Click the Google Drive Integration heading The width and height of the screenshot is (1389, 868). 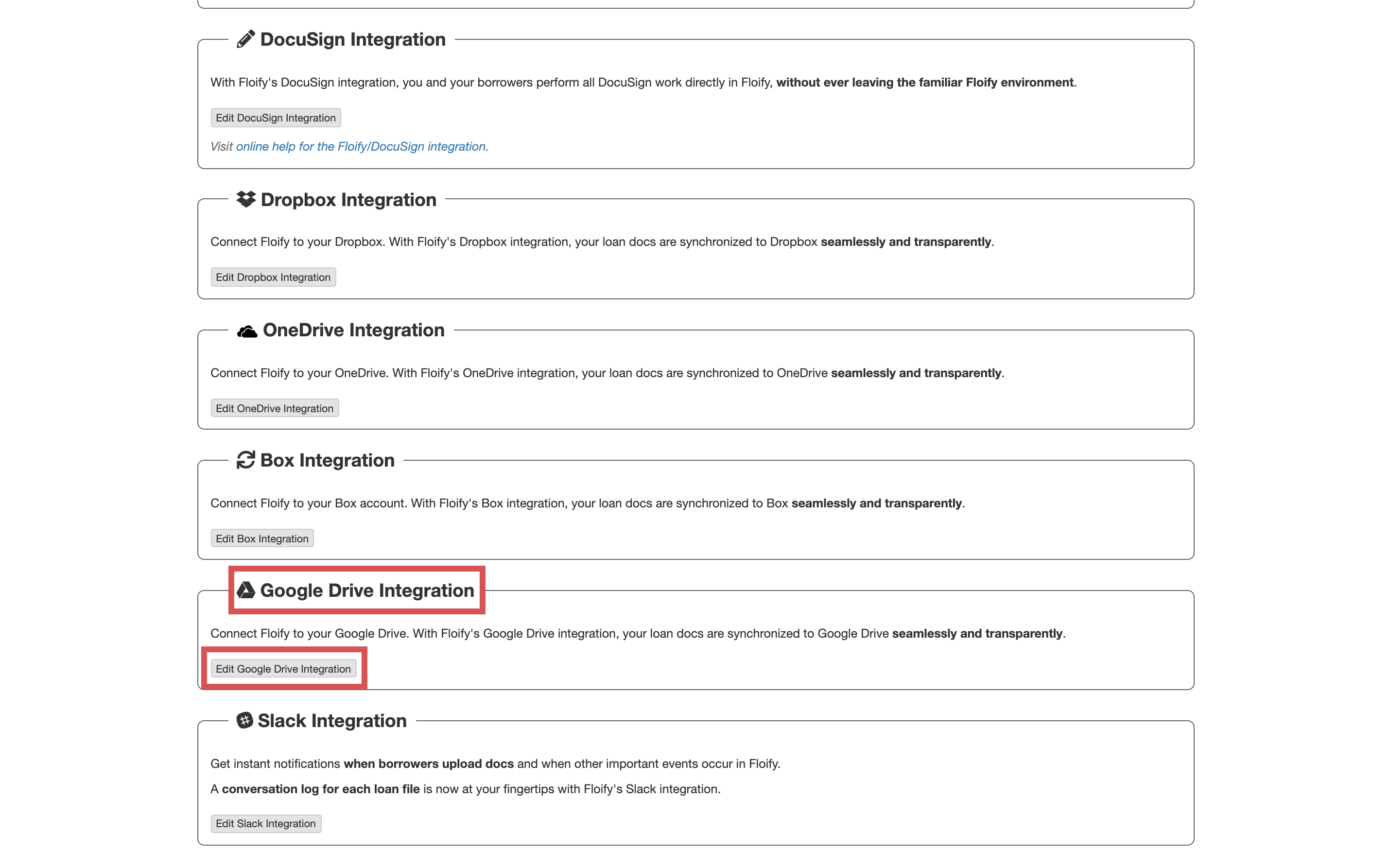(x=367, y=590)
